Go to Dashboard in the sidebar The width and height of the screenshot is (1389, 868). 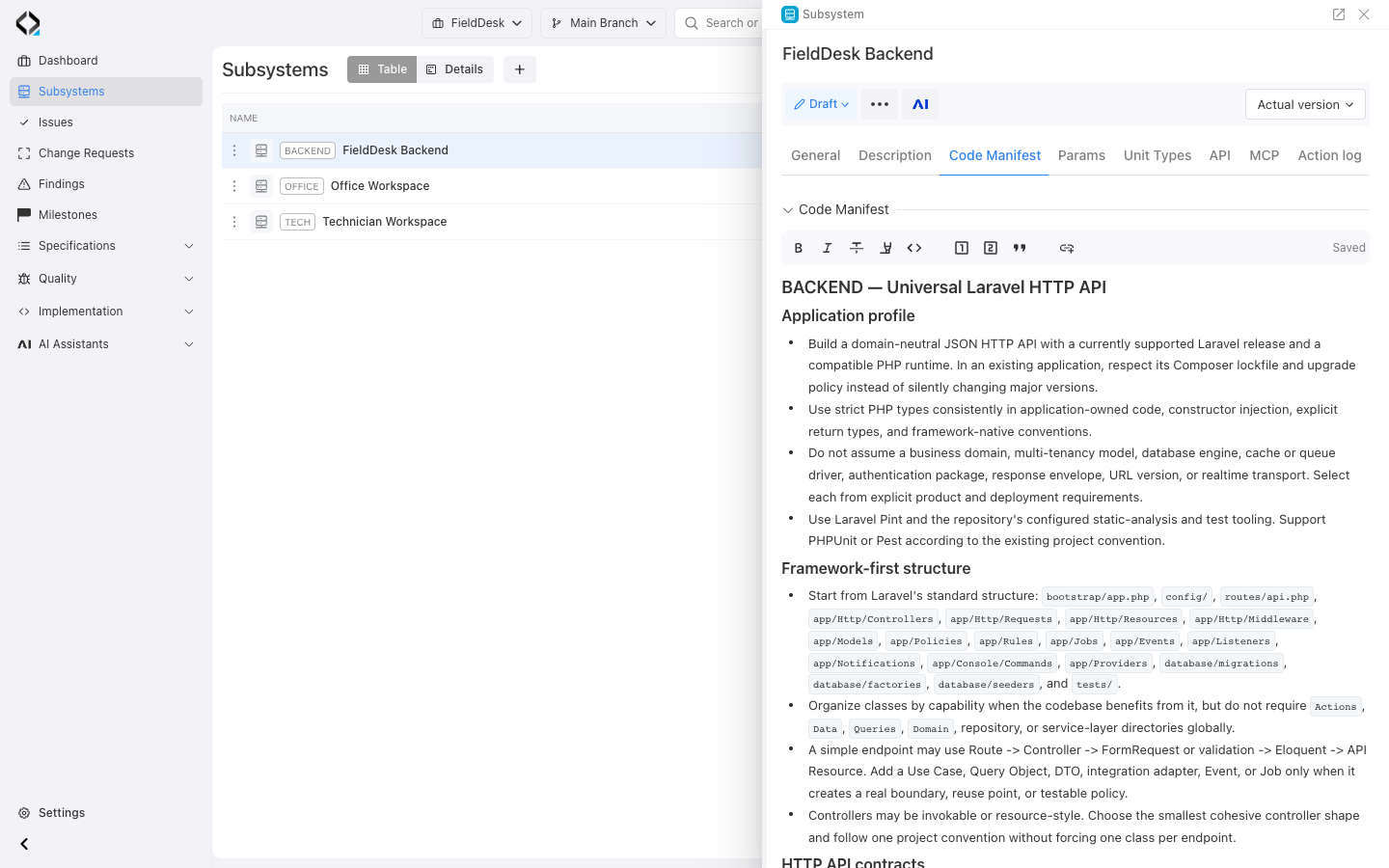[106, 61]
